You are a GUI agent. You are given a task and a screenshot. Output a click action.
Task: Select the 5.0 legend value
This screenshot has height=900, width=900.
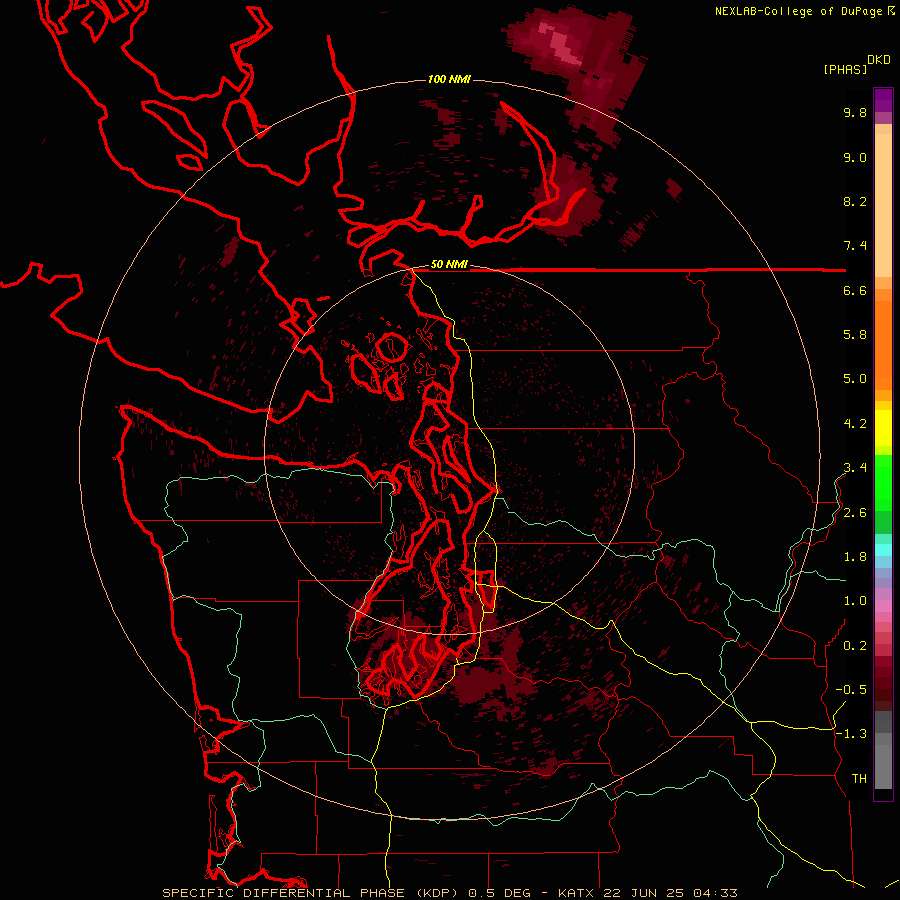(855, 379)
